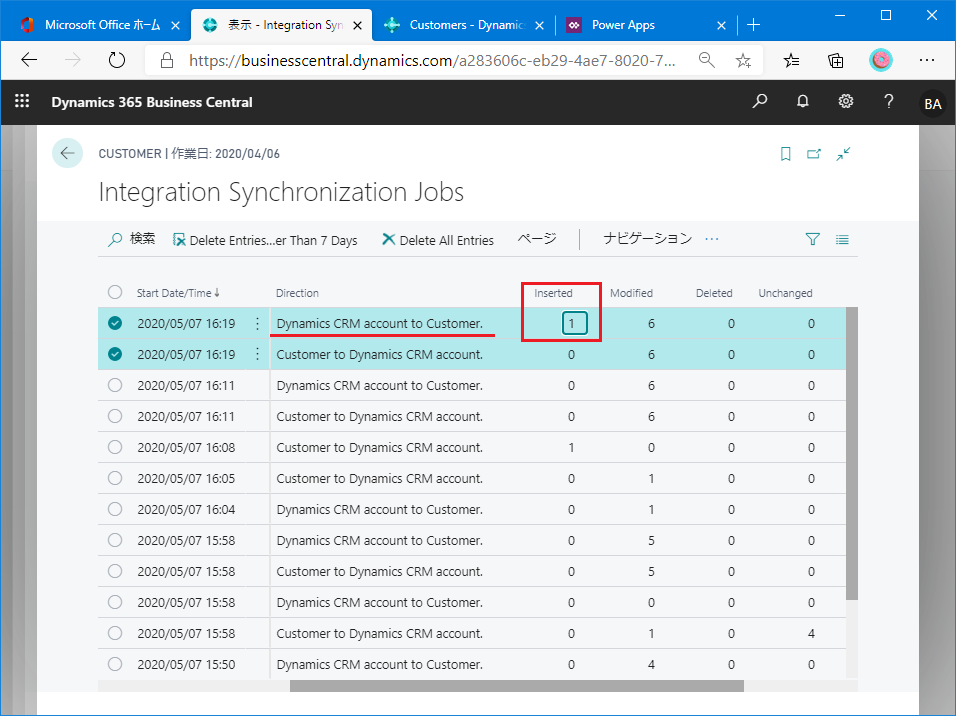The height and width of the screenshot is (716, 956).
Task: Click the Inserted value 1 in 16:08 row
Action: 571,447
